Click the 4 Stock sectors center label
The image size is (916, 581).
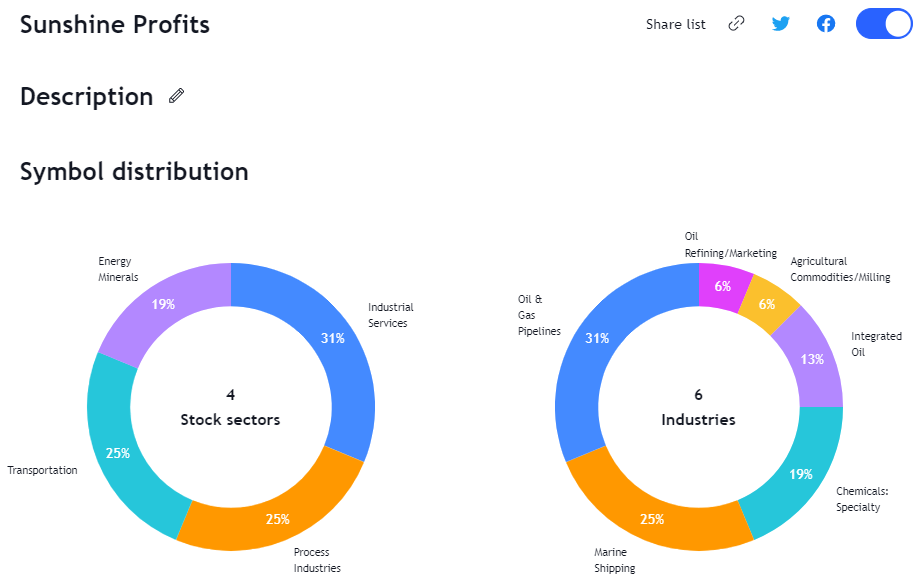click(x=230, y=408)
